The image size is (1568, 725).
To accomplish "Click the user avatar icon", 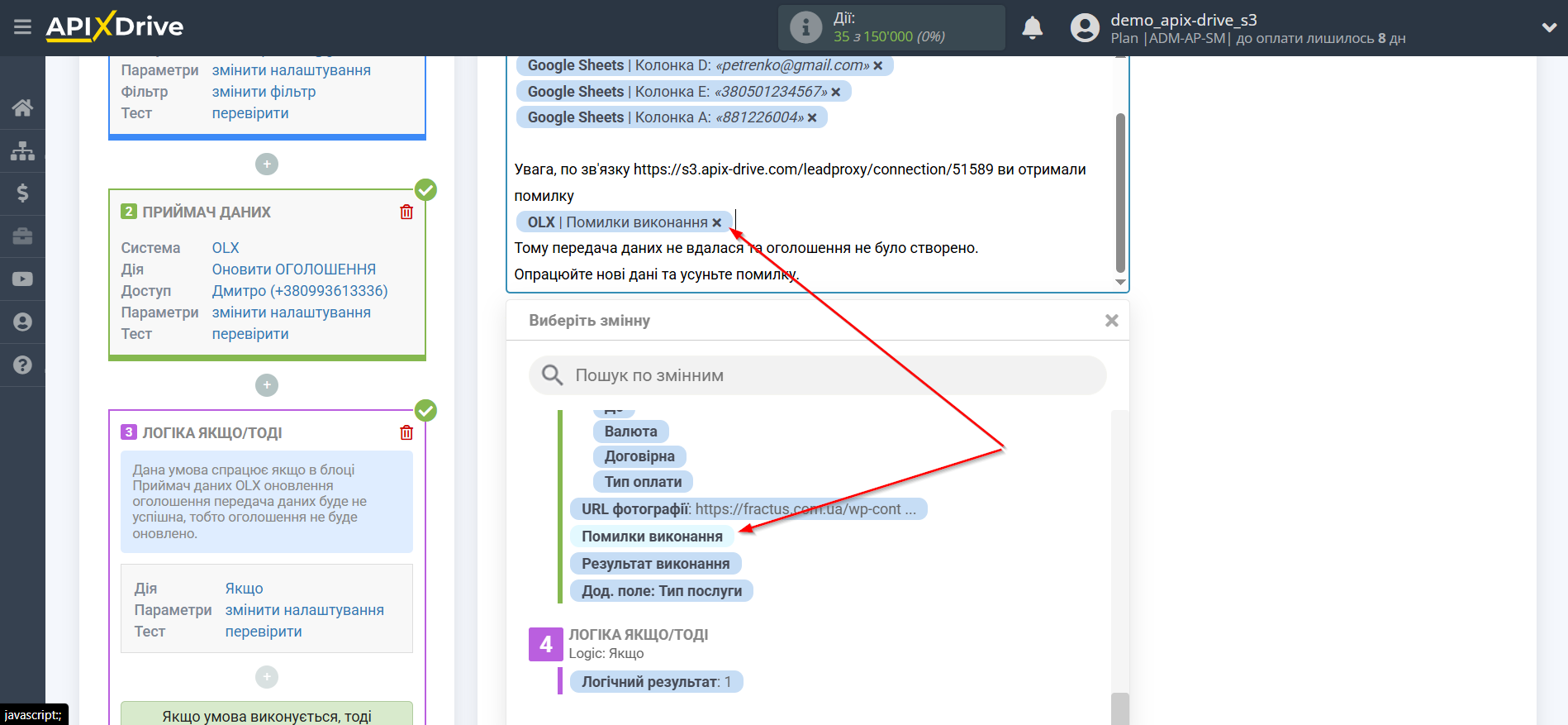I will pos(1085,27).
